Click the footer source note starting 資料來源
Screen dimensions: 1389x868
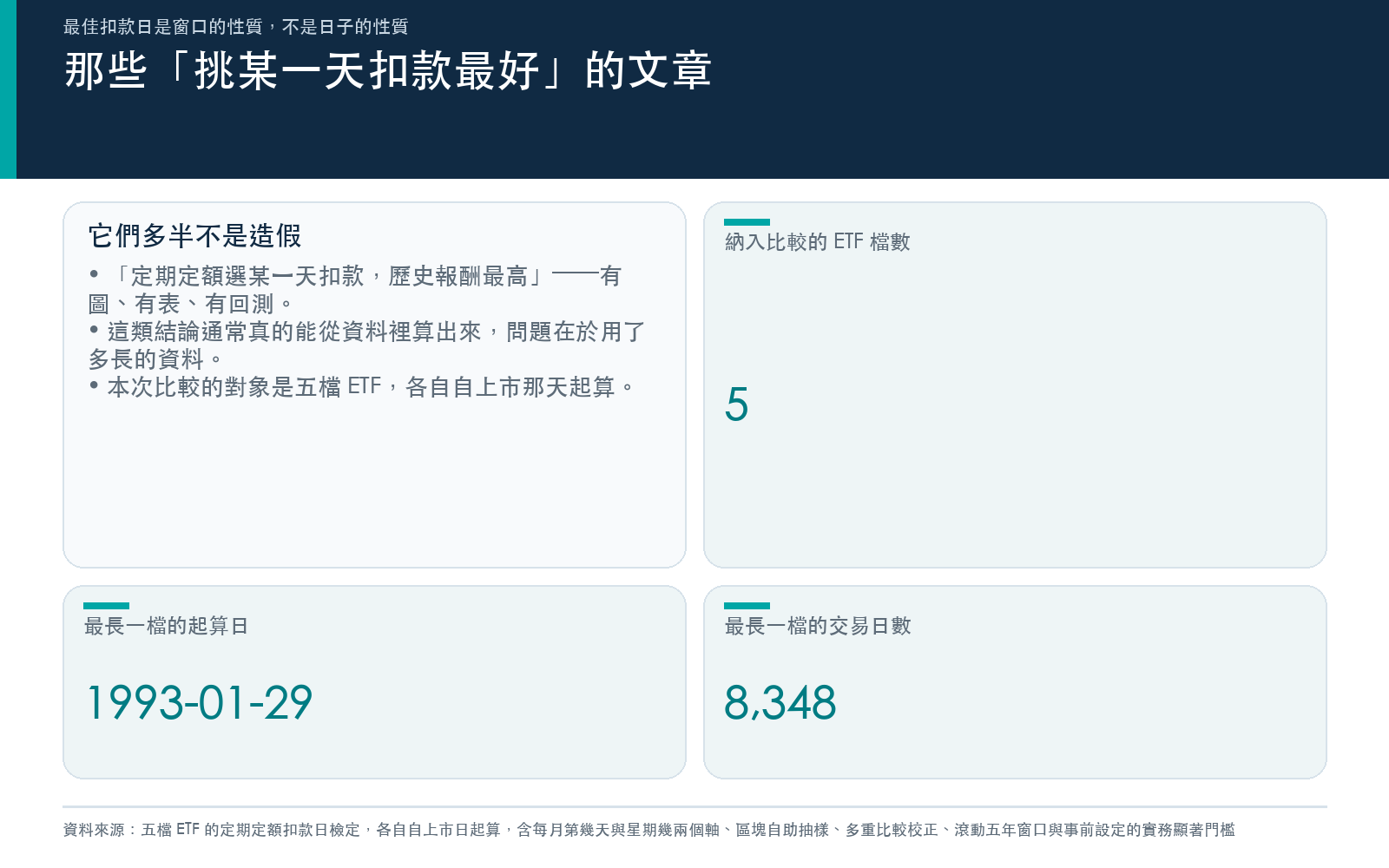(x=649, y=830)
